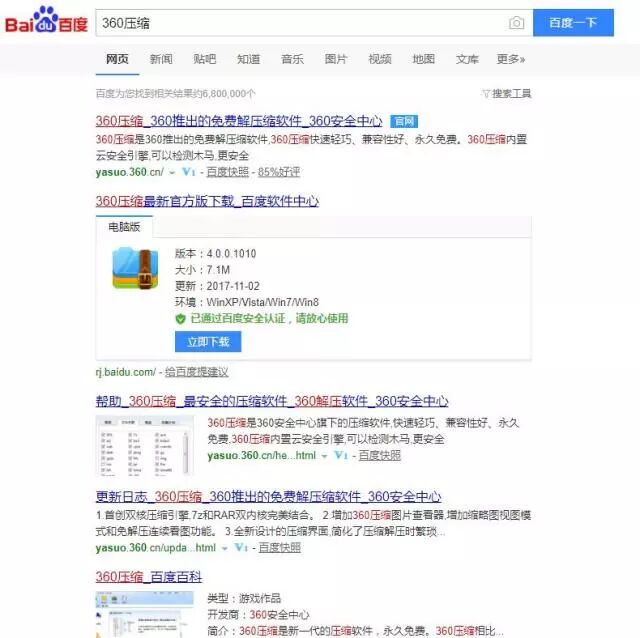640x638 pixels.
Task: Click the 版本：4.0.0.1010 text
Action: click(x=216, y=253)
